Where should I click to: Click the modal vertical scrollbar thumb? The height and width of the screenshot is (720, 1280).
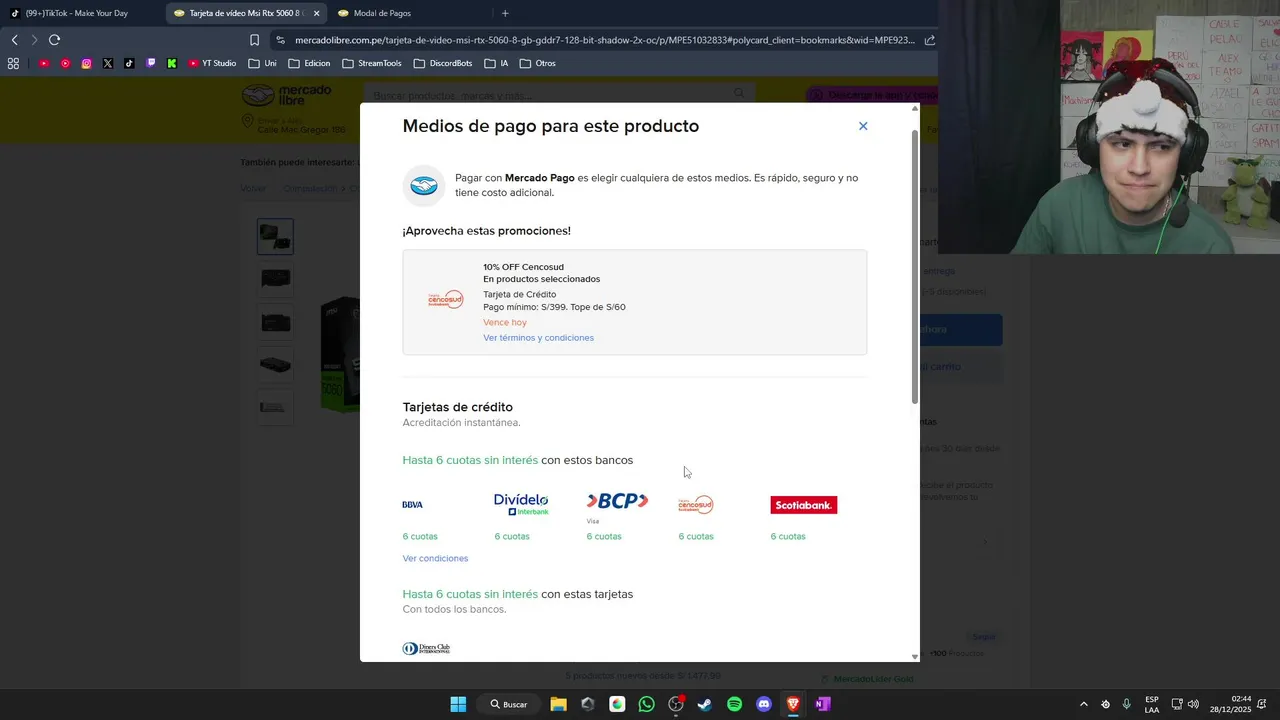coord(915,265)
